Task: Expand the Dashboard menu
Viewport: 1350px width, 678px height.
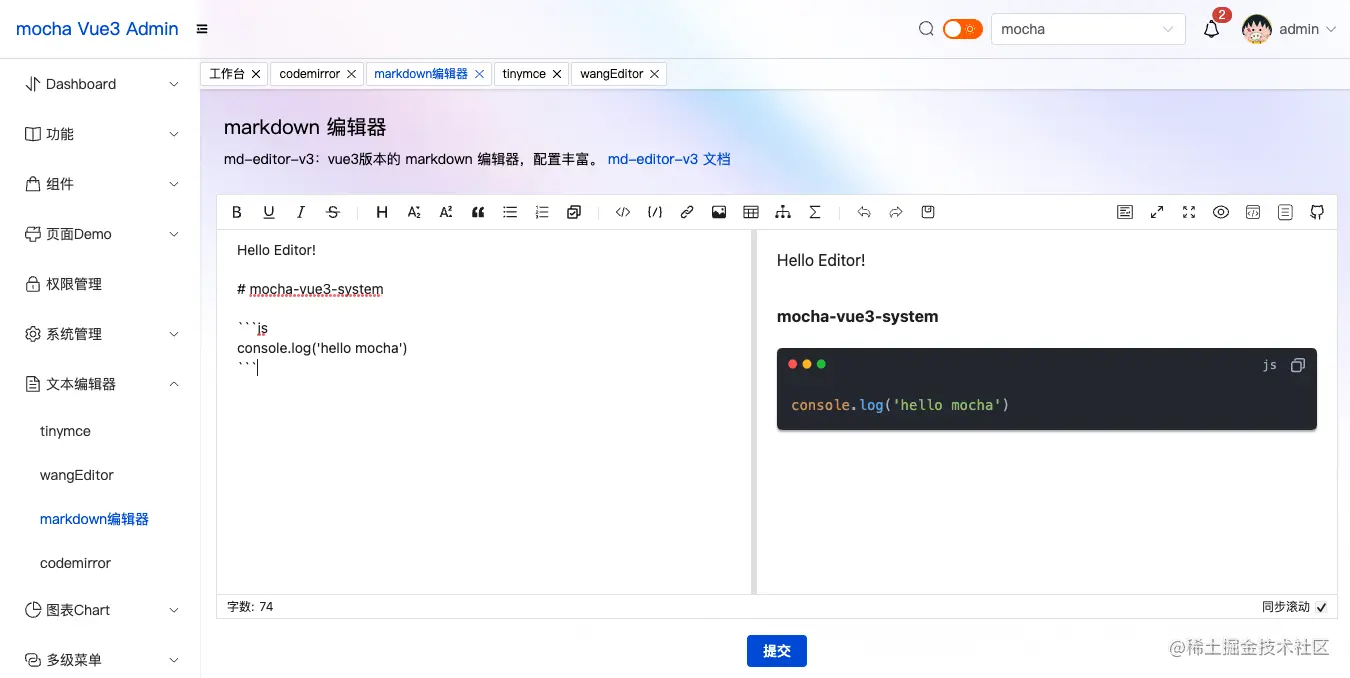Action: click(100, 84)
